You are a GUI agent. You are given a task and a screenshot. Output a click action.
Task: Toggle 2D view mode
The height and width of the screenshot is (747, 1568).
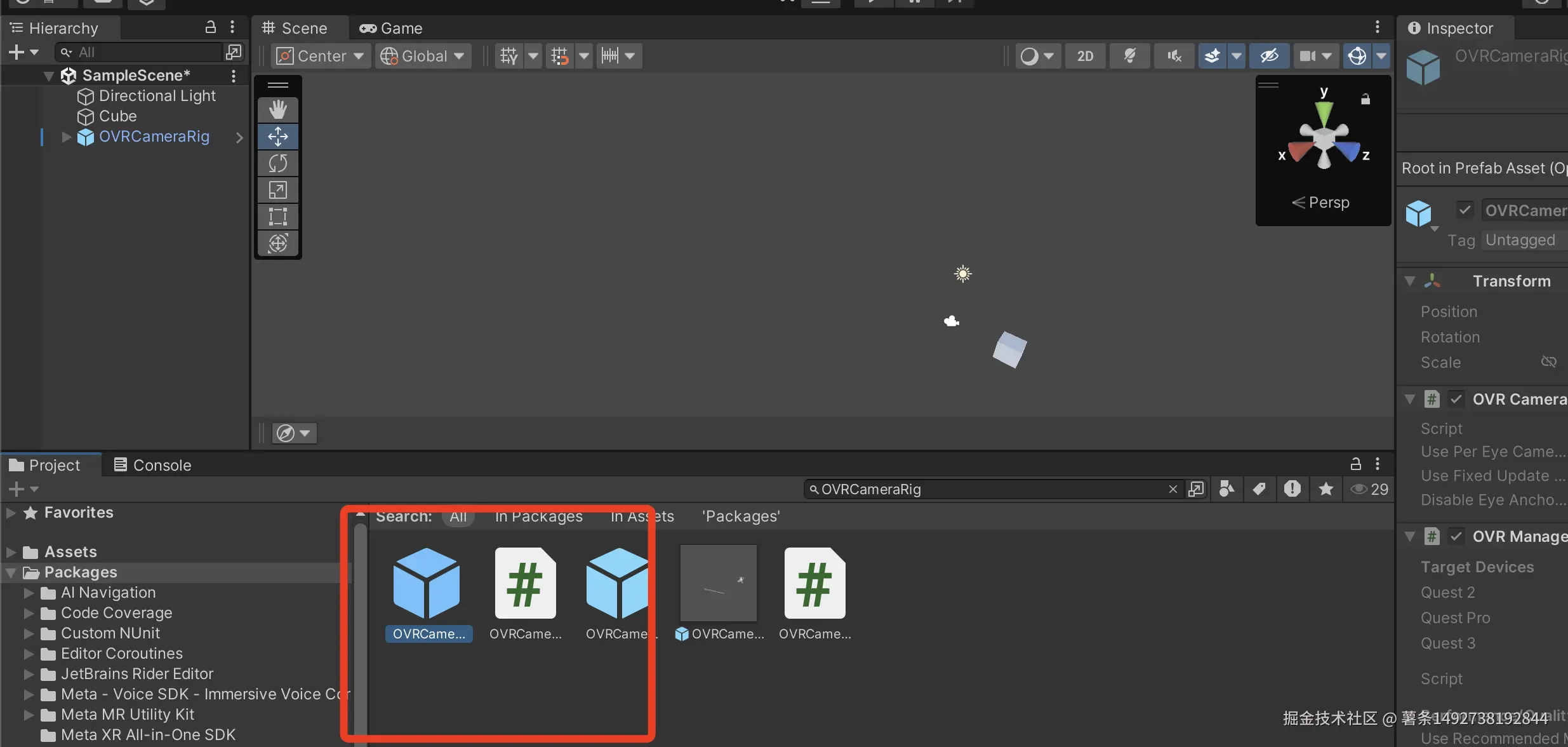pyautogui.click(x=1085, y=56)
